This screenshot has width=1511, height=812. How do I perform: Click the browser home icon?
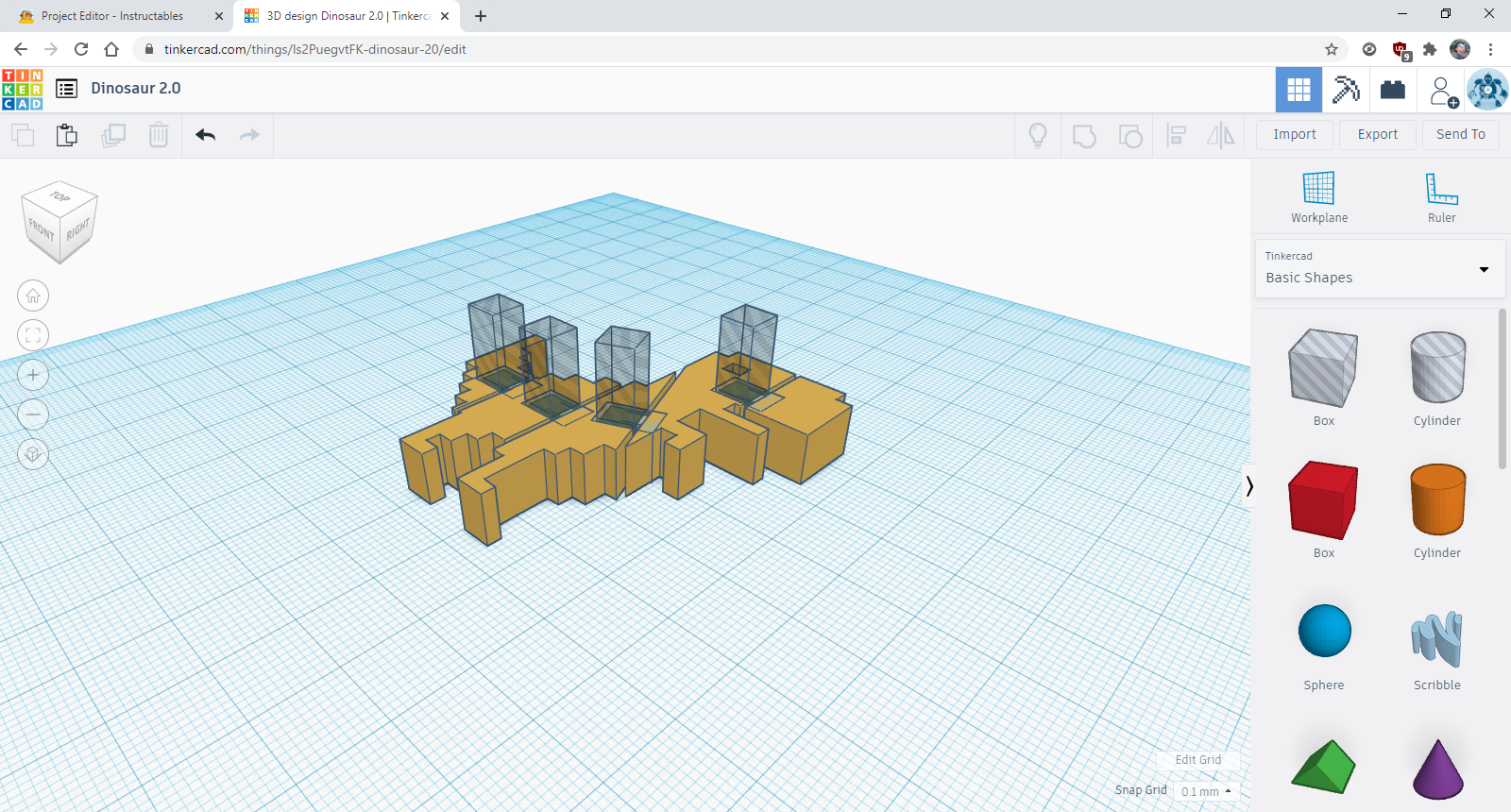click(x=111, y=49)
